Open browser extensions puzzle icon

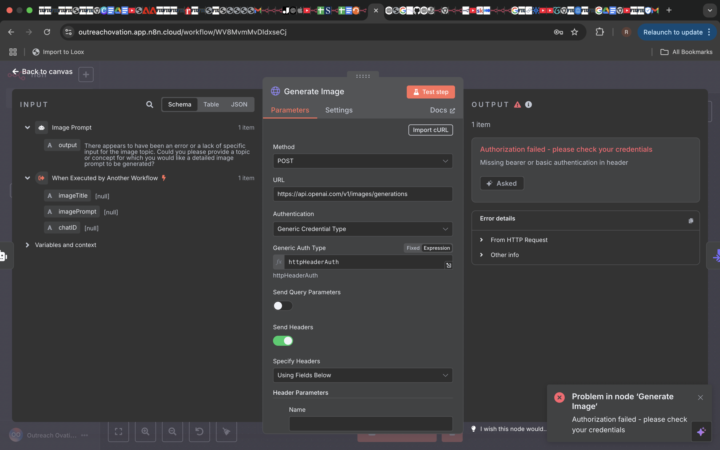point(600,32)
